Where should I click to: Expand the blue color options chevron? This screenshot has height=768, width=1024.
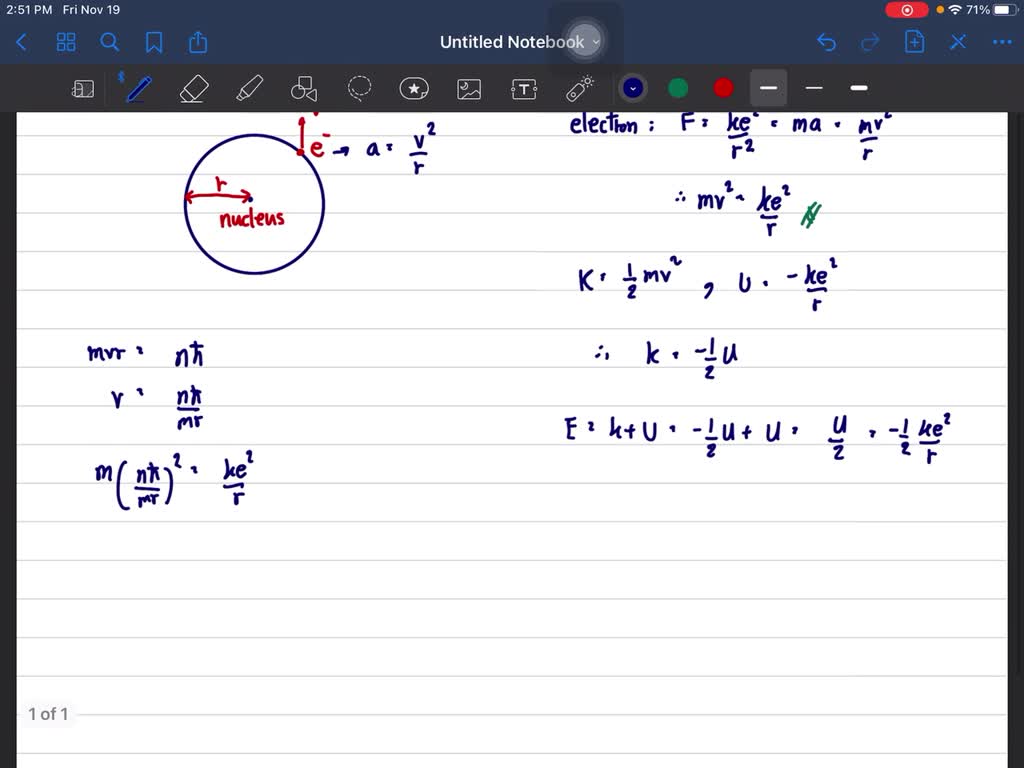(x=633, y=88)
